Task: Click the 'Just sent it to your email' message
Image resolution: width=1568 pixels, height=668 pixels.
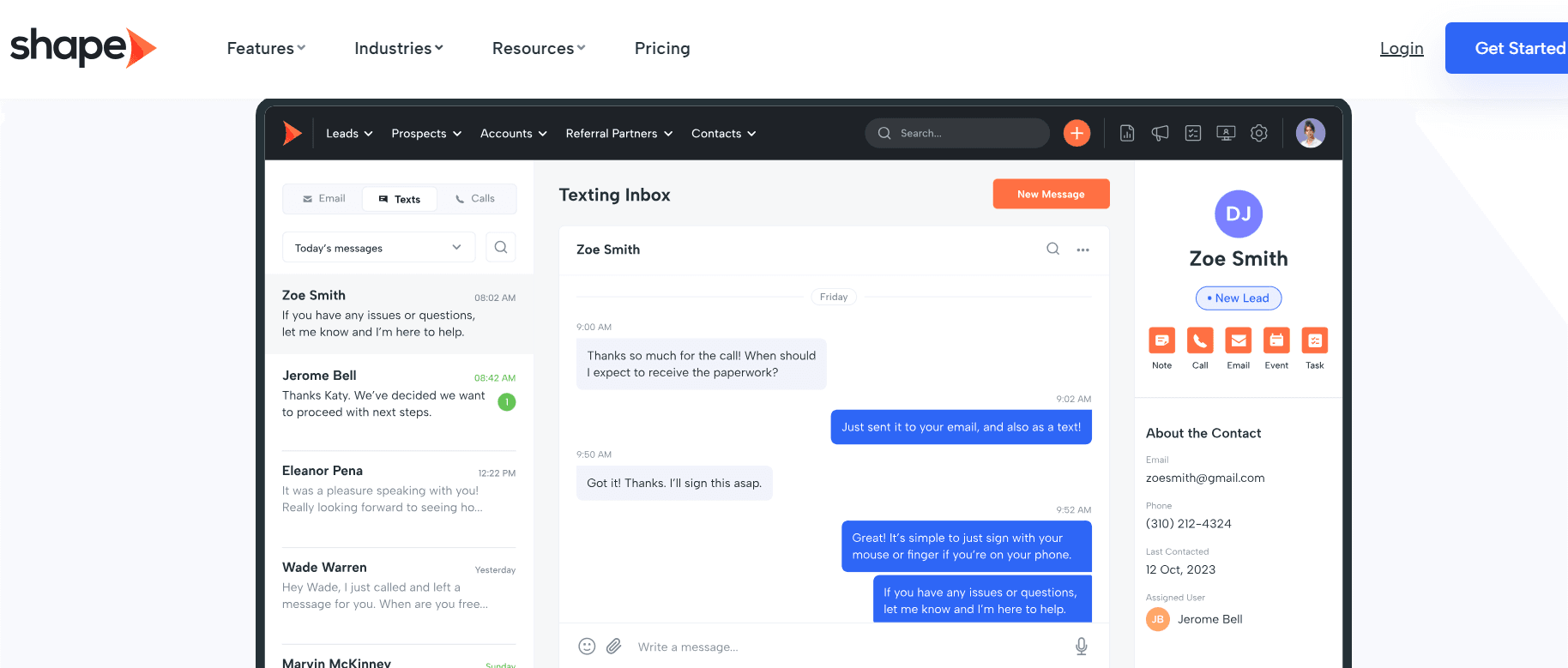Action: click(x=961, y=427)
